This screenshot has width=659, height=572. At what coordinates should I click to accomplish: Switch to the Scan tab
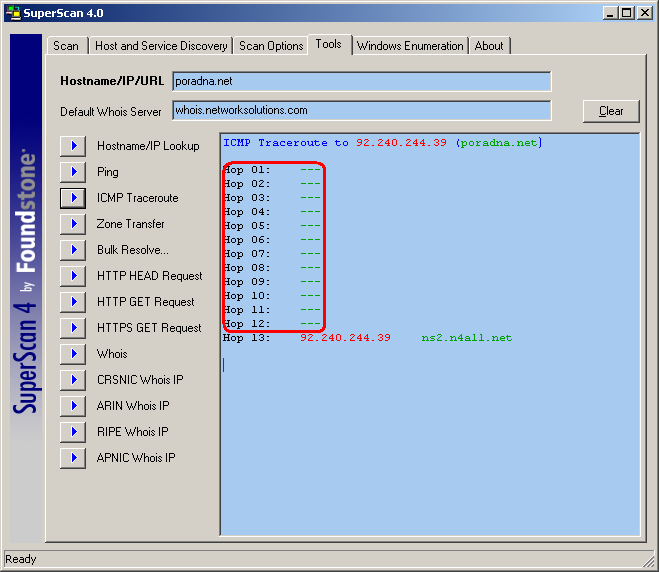pyautogui.click(x=66, y=45)
